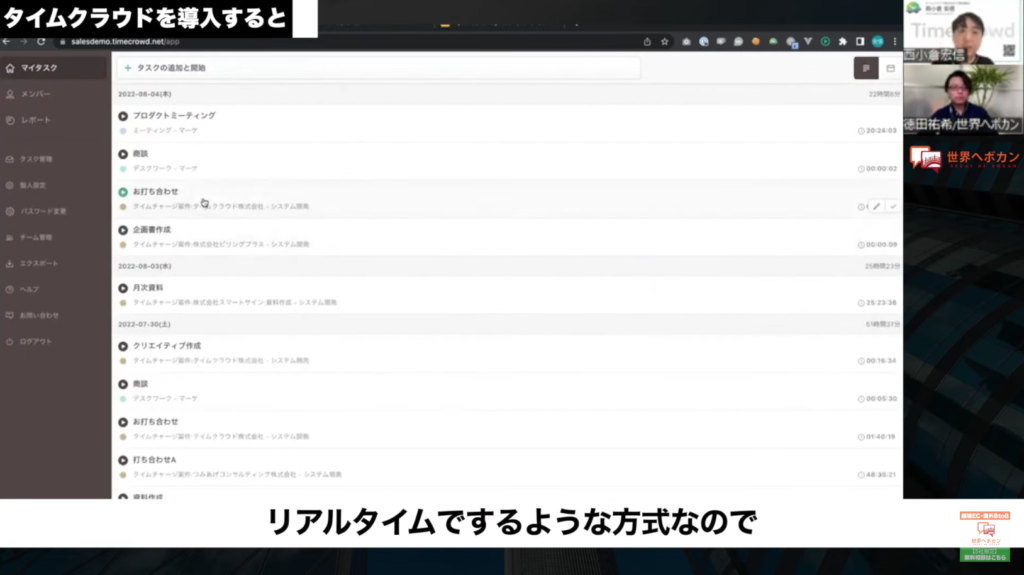This screenshot has height=575, width=1024.
Task: Open マイタスク in sidebar
Action: click(54, 68)
